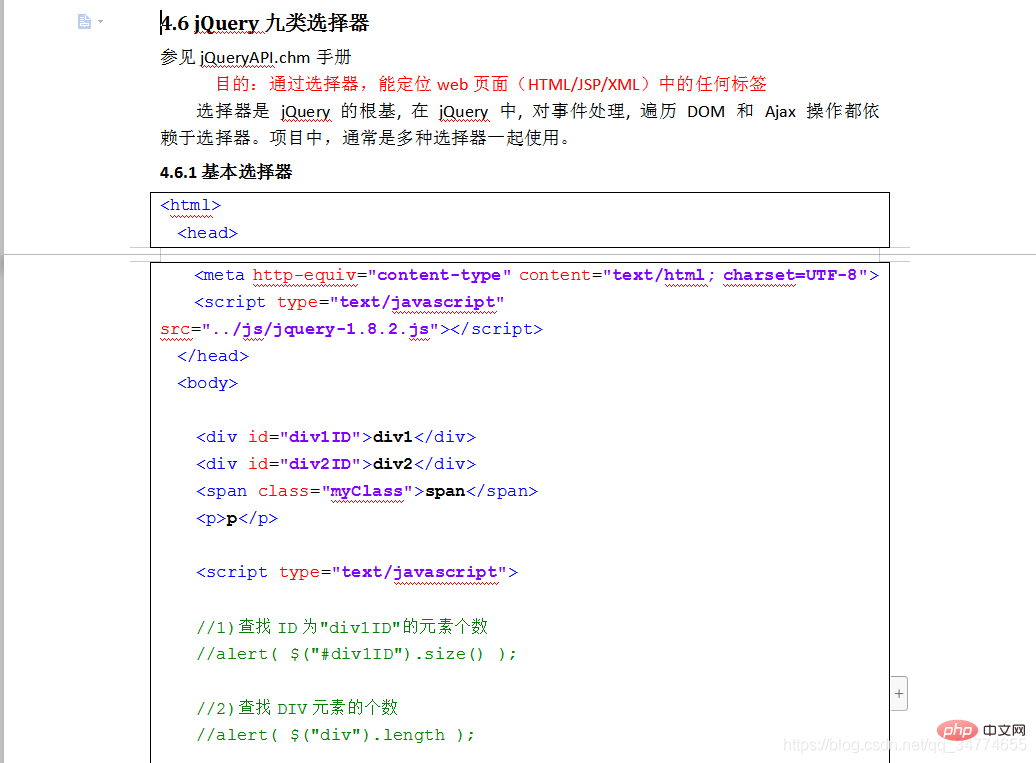Click the div with id "div2ID" code line
Viewport: 1036px width, 763px height.
click(335, 464)
